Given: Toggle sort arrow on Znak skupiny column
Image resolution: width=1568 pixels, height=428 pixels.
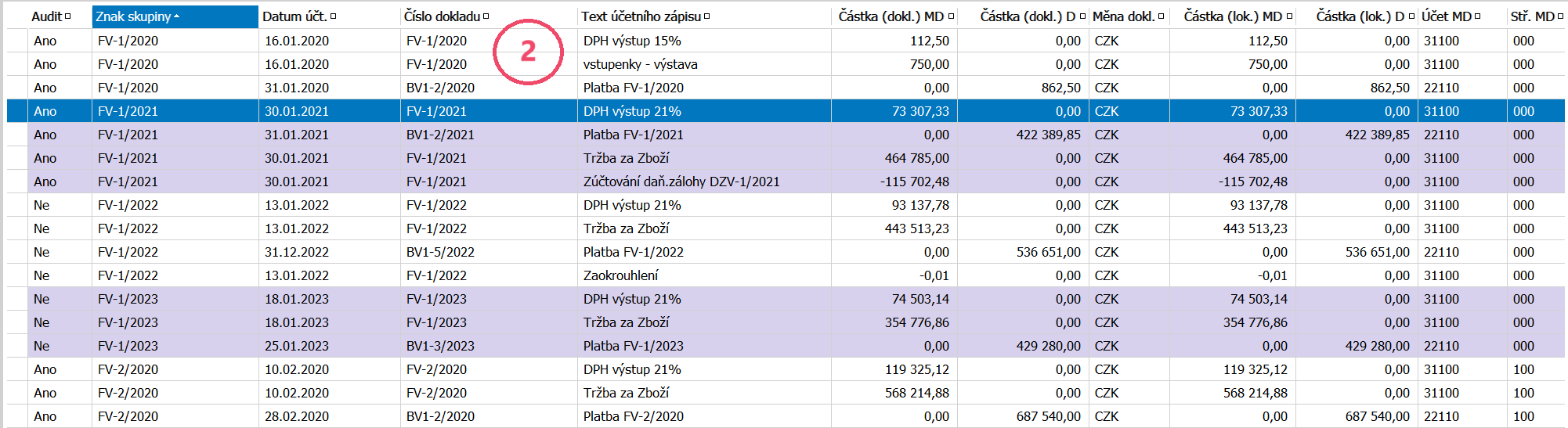Looking at the screenshot, I should tap(176, 16).
